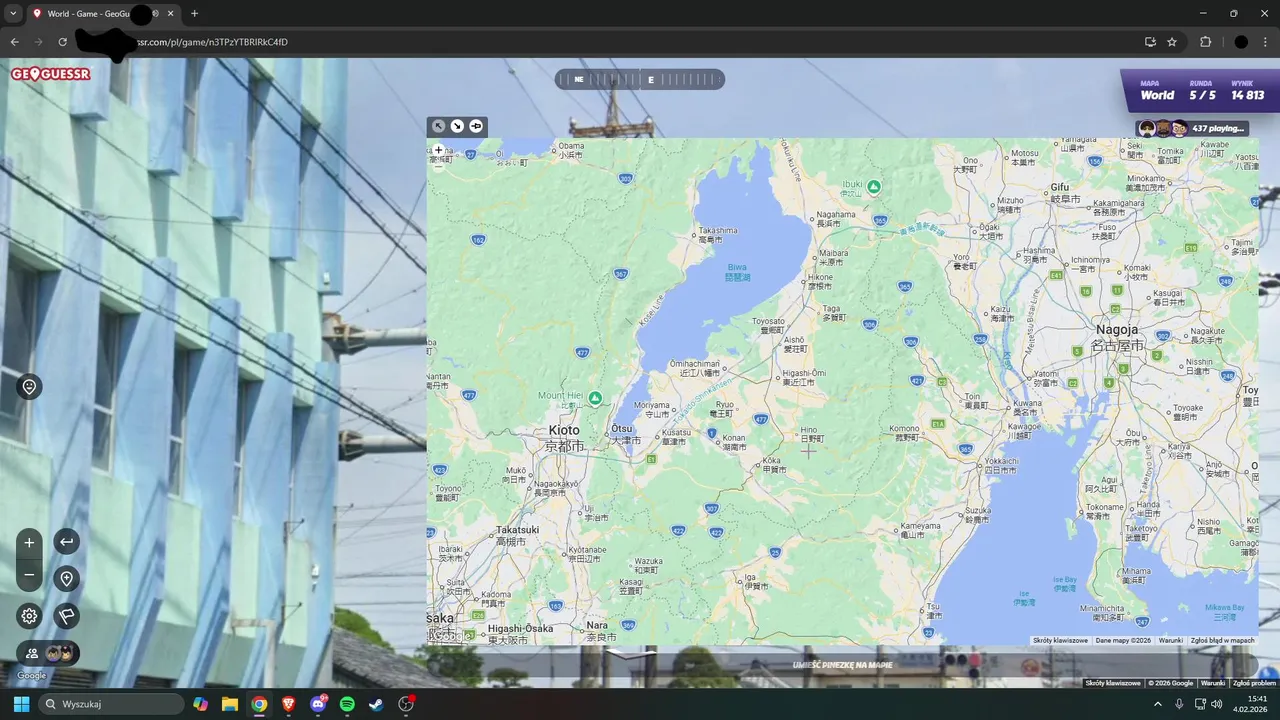Enlarge the guess map with the down-right arrow
Screen dimensions: 1280x720
point(457,126)
